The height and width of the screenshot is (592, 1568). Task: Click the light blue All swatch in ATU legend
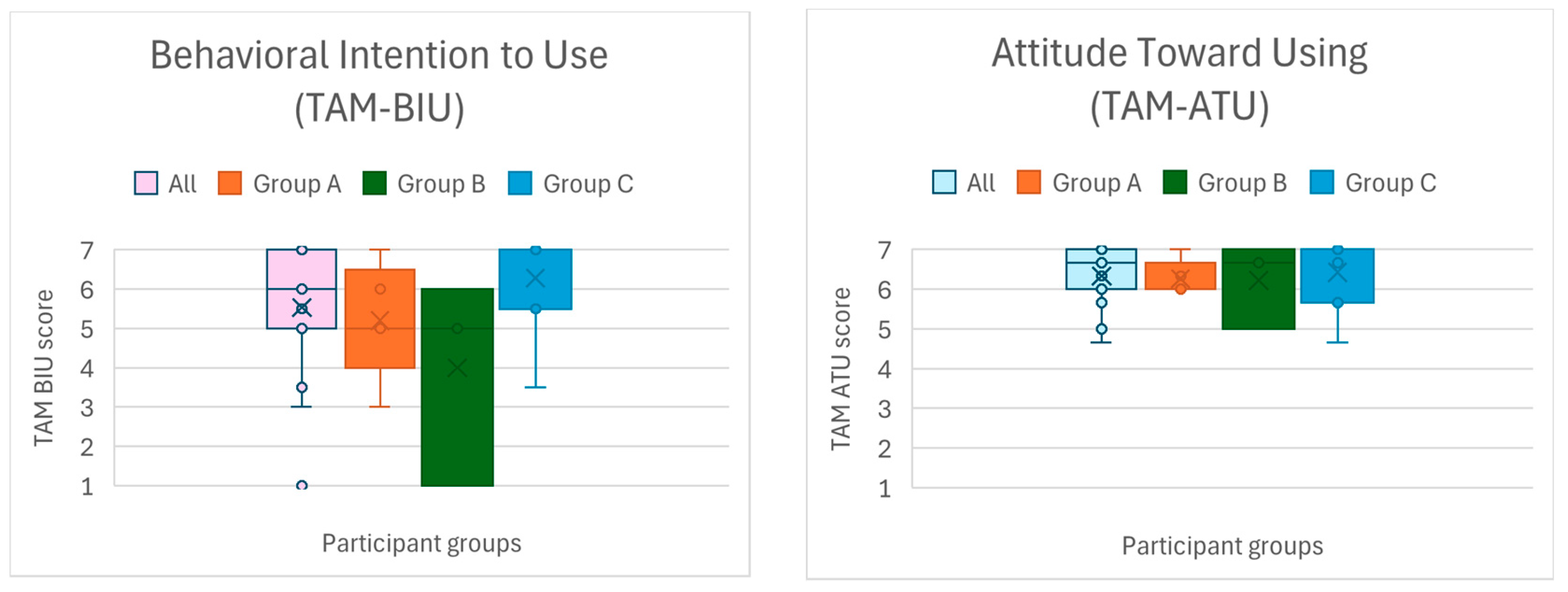943,182
